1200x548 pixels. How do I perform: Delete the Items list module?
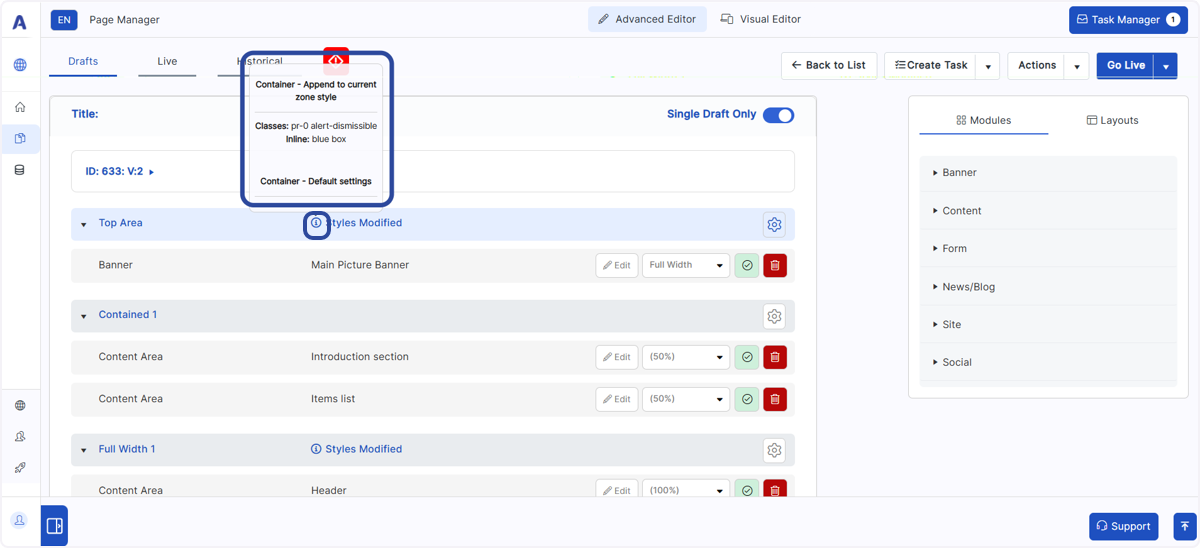[x=775, y=399]
